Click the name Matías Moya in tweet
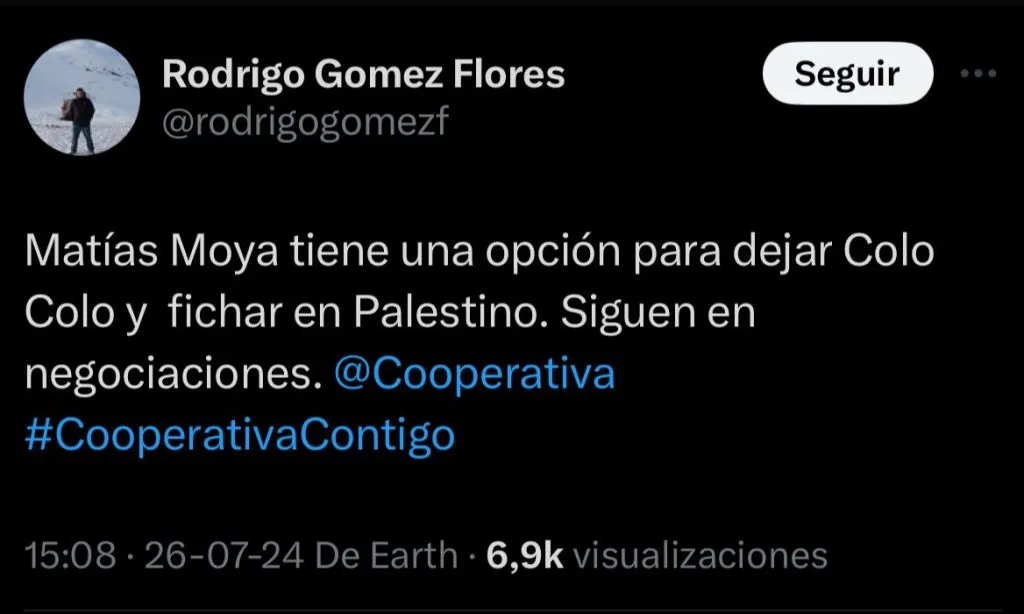 [x=152, y=251]
